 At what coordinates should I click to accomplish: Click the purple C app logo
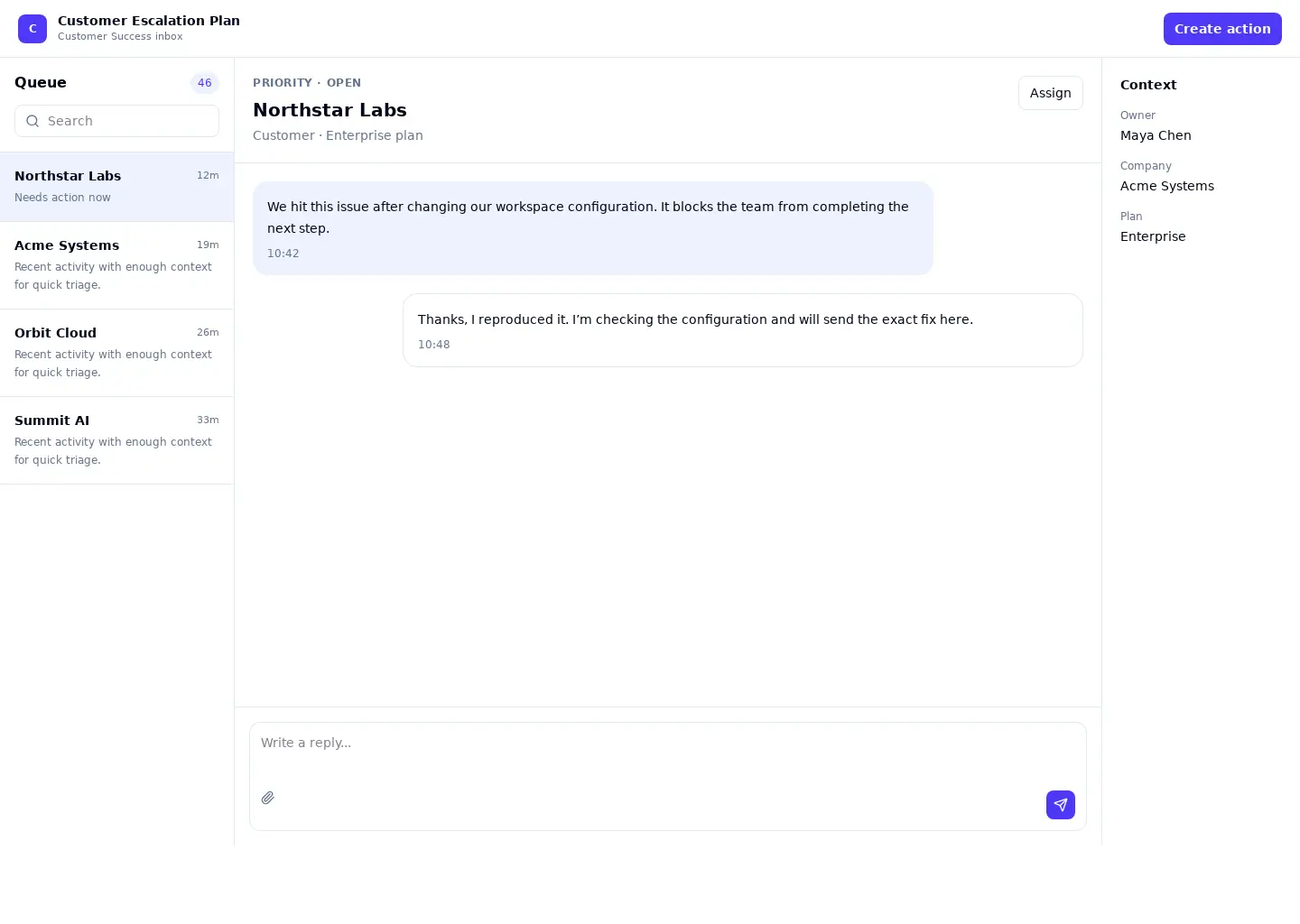coord(32,29)
